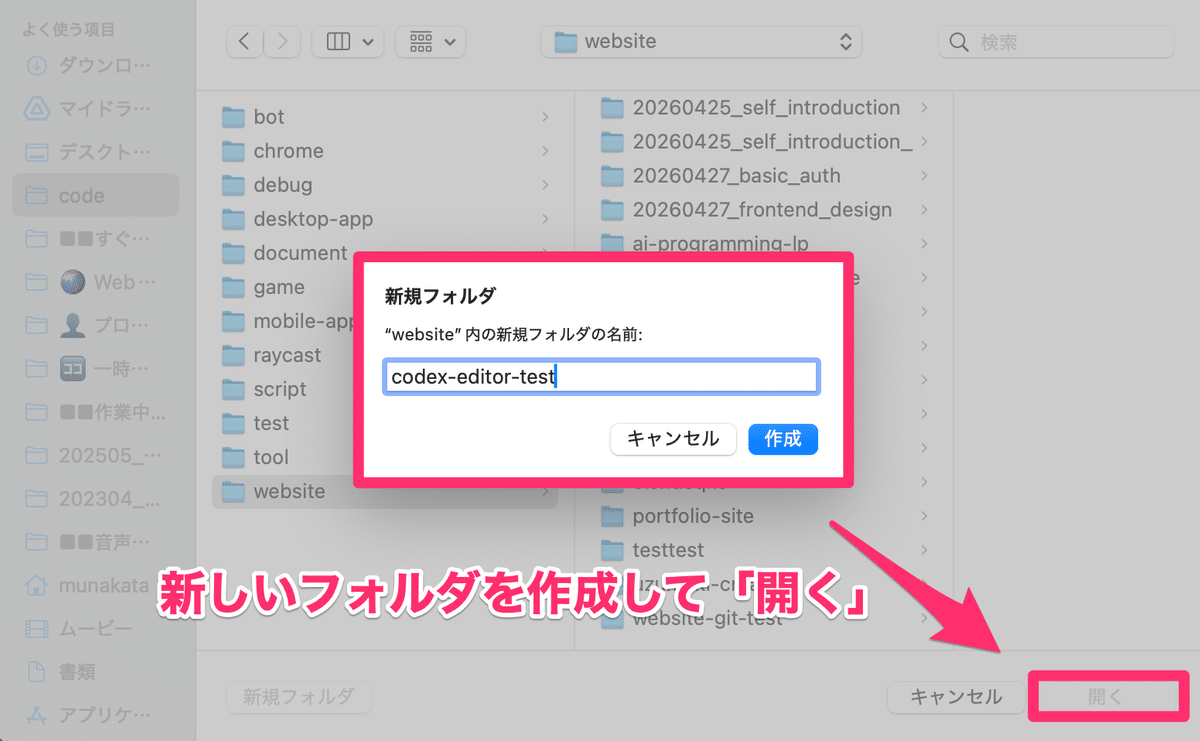Select the desktop-app folder
This screenshot has width=1200, height=741.
(x=385, y=219)
